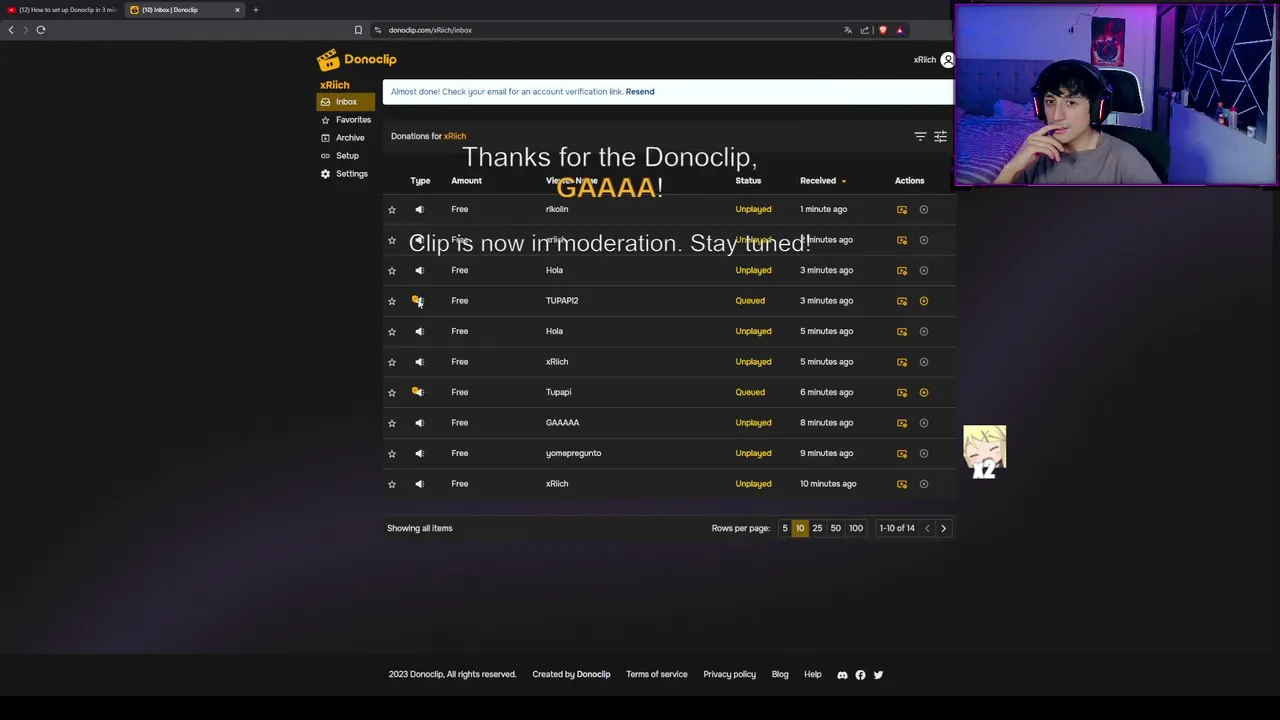Click the Created by Donoclip footer link

click(x=571, y=675)
